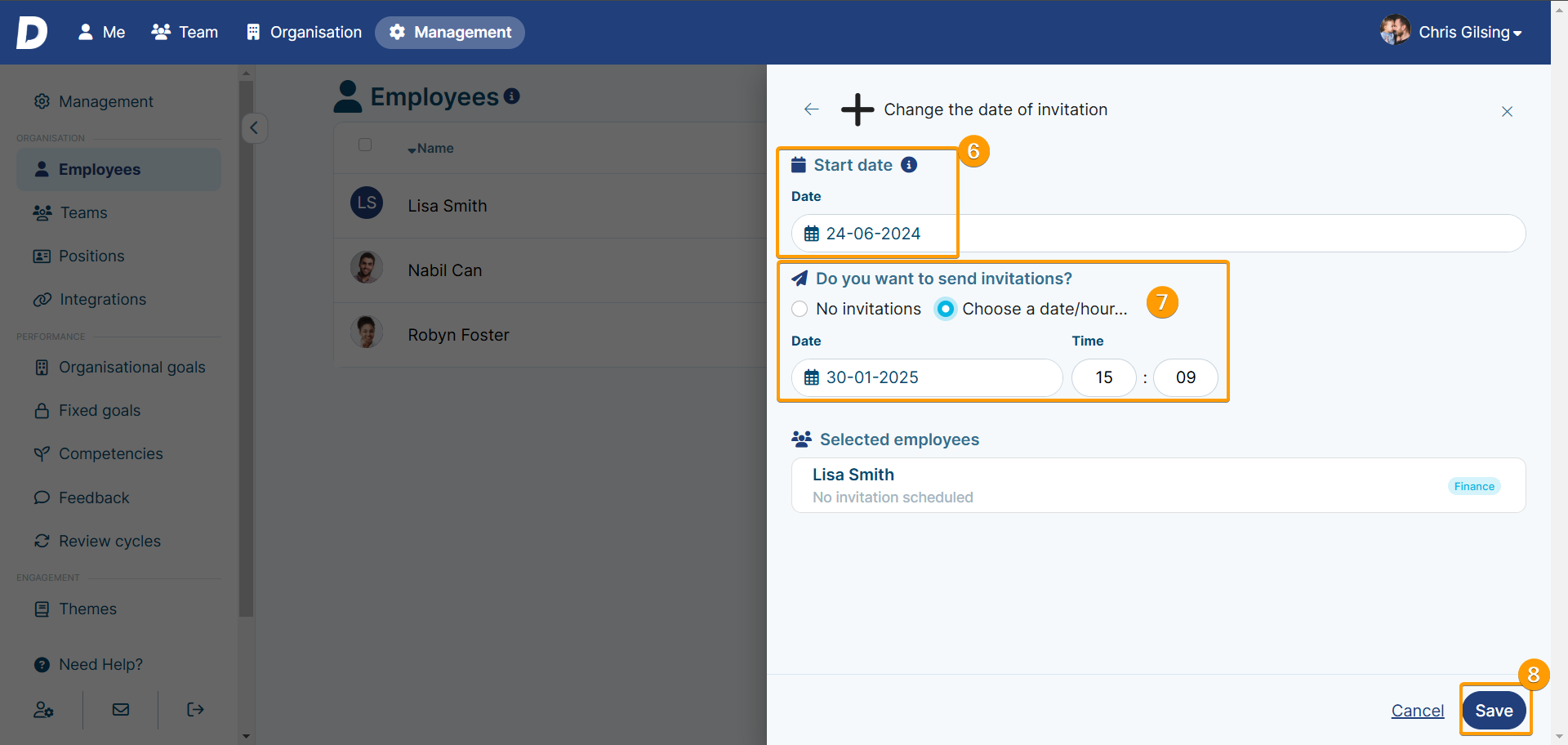Image resolution: width=1568 pixels, height=745 pixels.
Task: Open Chris Gilsing user dropdown
Action: [1469, 33]
